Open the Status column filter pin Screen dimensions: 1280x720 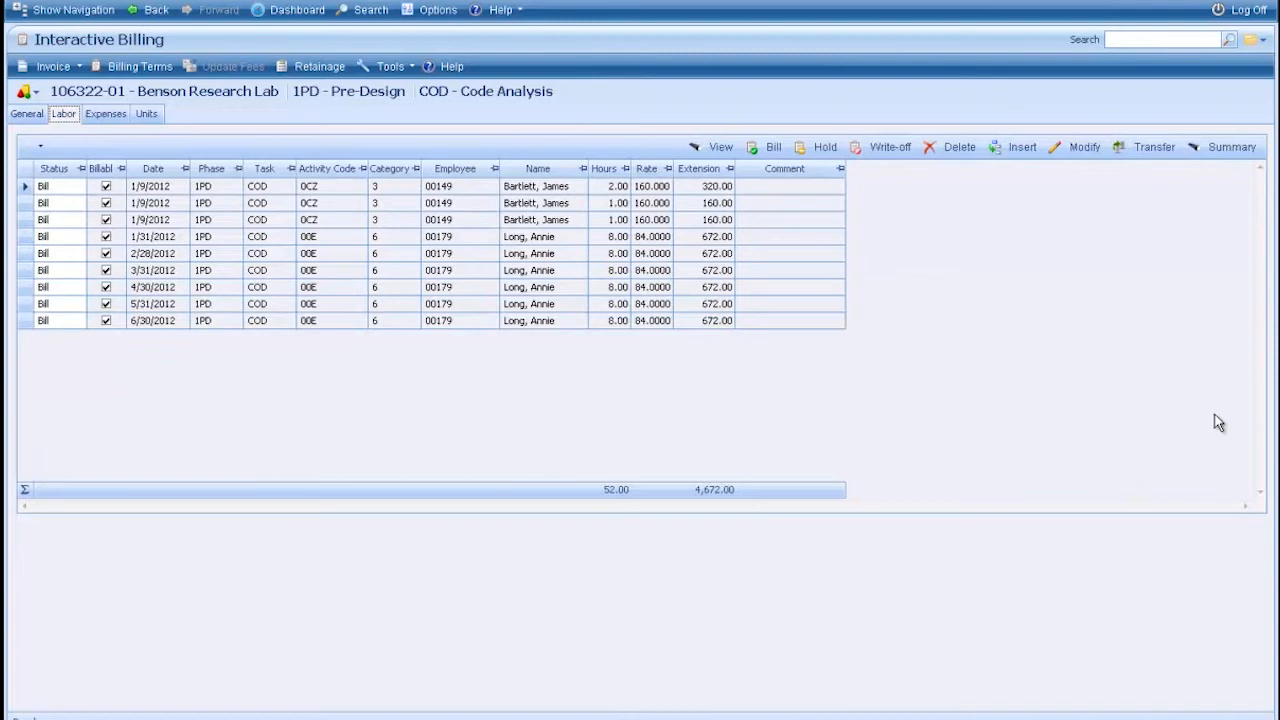(x=81, y=169)
